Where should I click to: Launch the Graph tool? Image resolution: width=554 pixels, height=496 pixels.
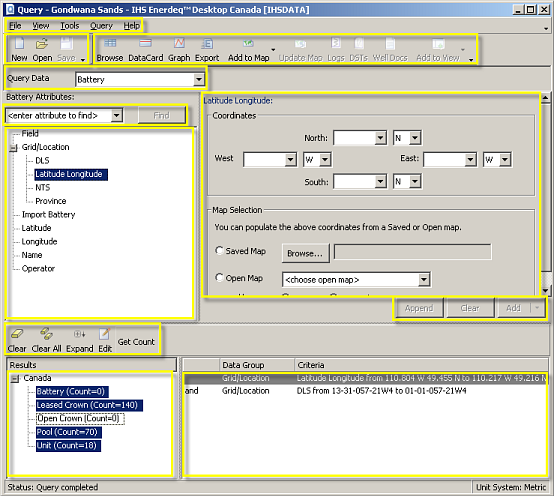click(179, 49)
